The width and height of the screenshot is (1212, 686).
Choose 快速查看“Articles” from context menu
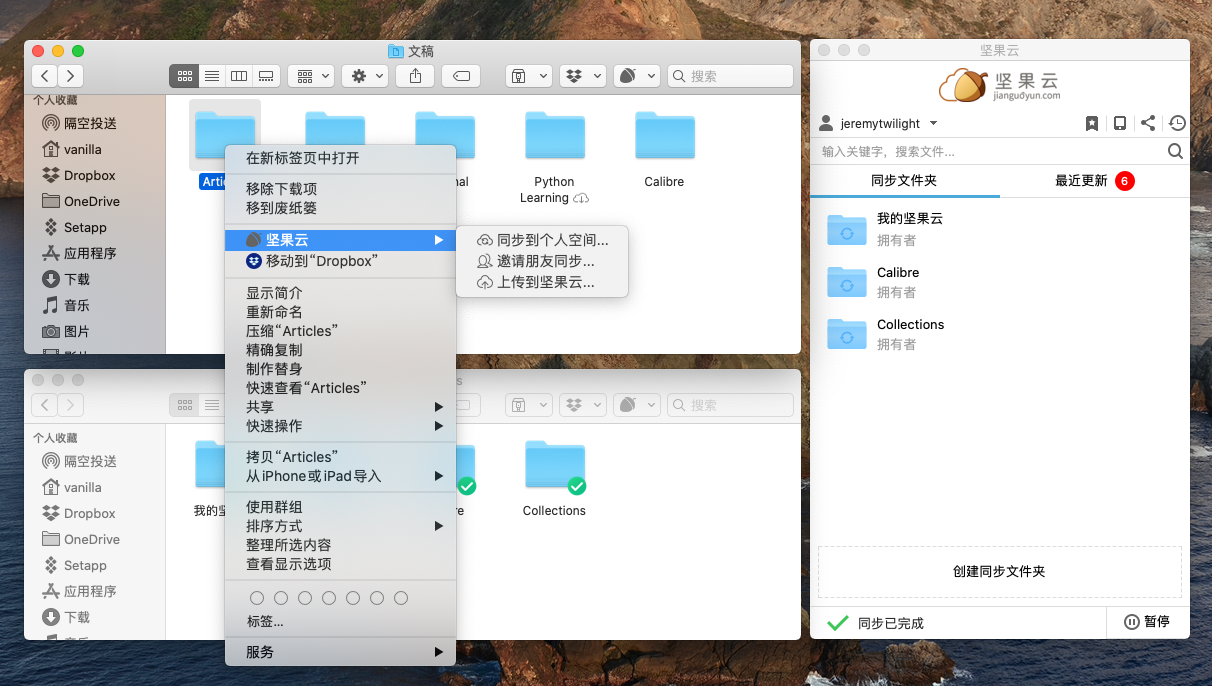(340, 388)
